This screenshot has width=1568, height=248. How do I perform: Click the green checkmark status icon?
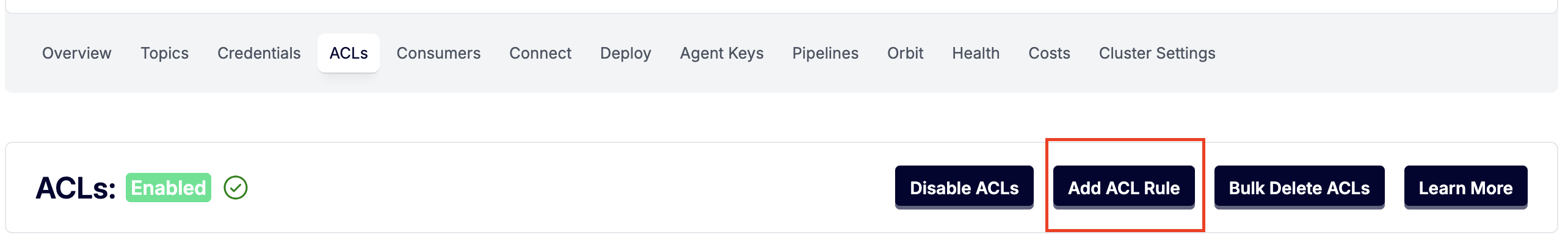click(x=236, y=188)
